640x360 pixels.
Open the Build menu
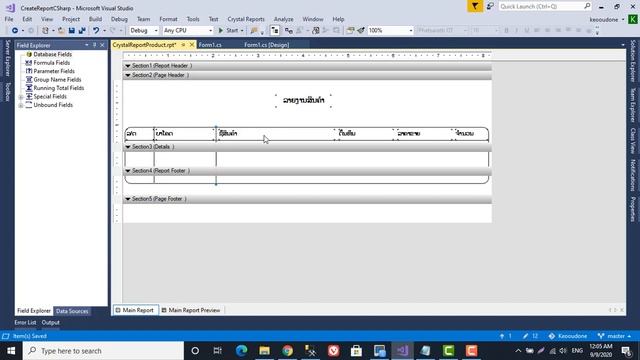coord(95,19)
